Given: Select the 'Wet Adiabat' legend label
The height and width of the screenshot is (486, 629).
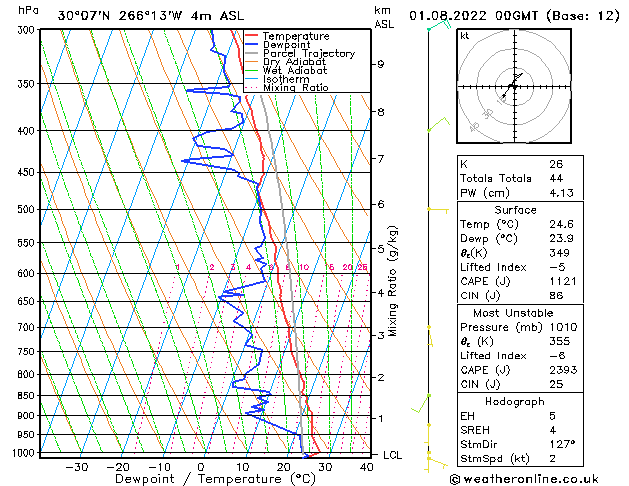Looking at the screenshot, I should pyautogui.click(x=295, y=70).
